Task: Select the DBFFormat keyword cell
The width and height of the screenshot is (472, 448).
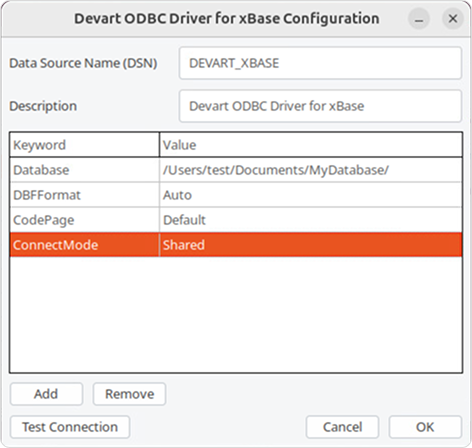Action: click(x=85, y=195)
